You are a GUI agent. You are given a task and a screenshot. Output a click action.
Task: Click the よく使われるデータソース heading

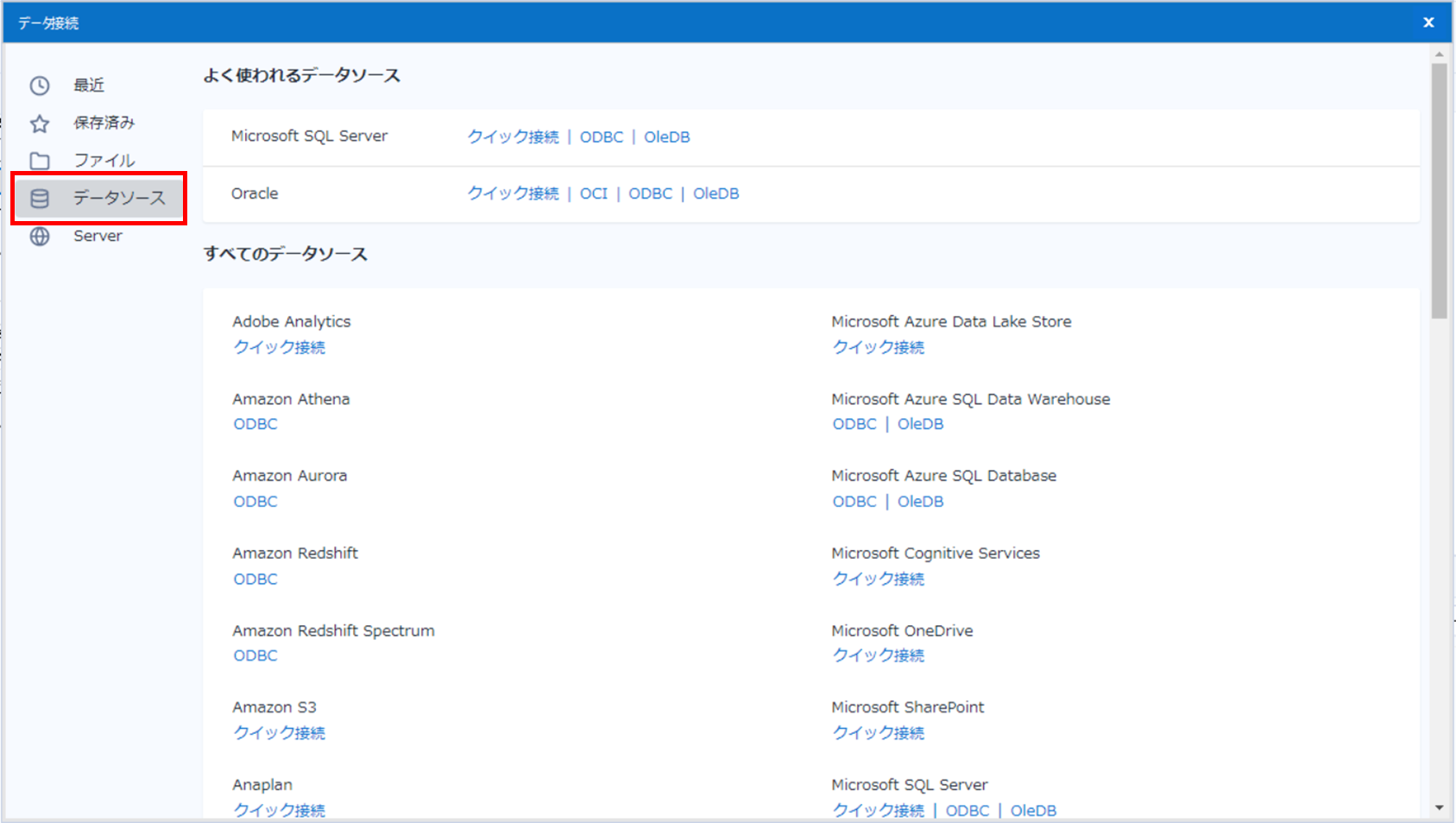302,76
